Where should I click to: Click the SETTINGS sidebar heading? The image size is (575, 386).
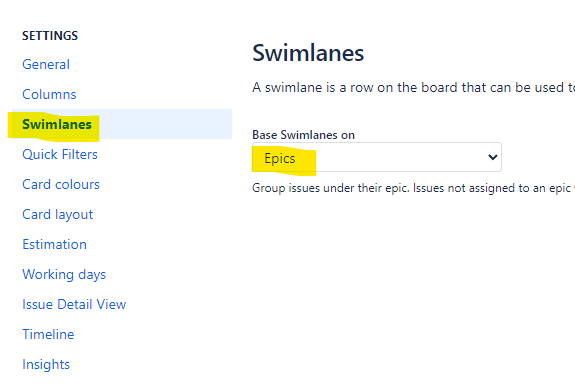pyautogui.click(x=50, y=36)
